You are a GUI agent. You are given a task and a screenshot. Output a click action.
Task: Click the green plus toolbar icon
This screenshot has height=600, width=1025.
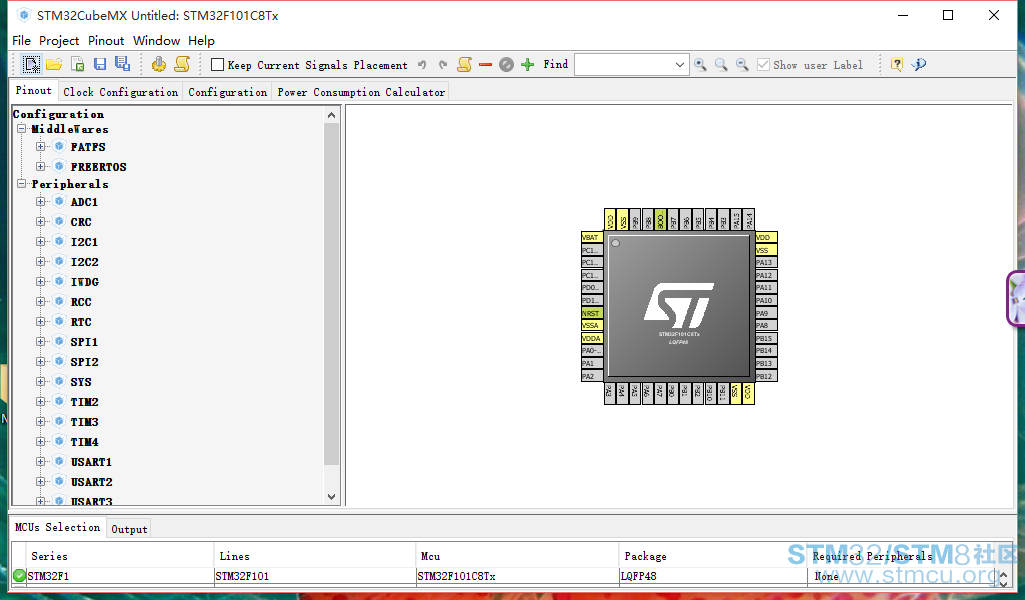coord(528,65)
